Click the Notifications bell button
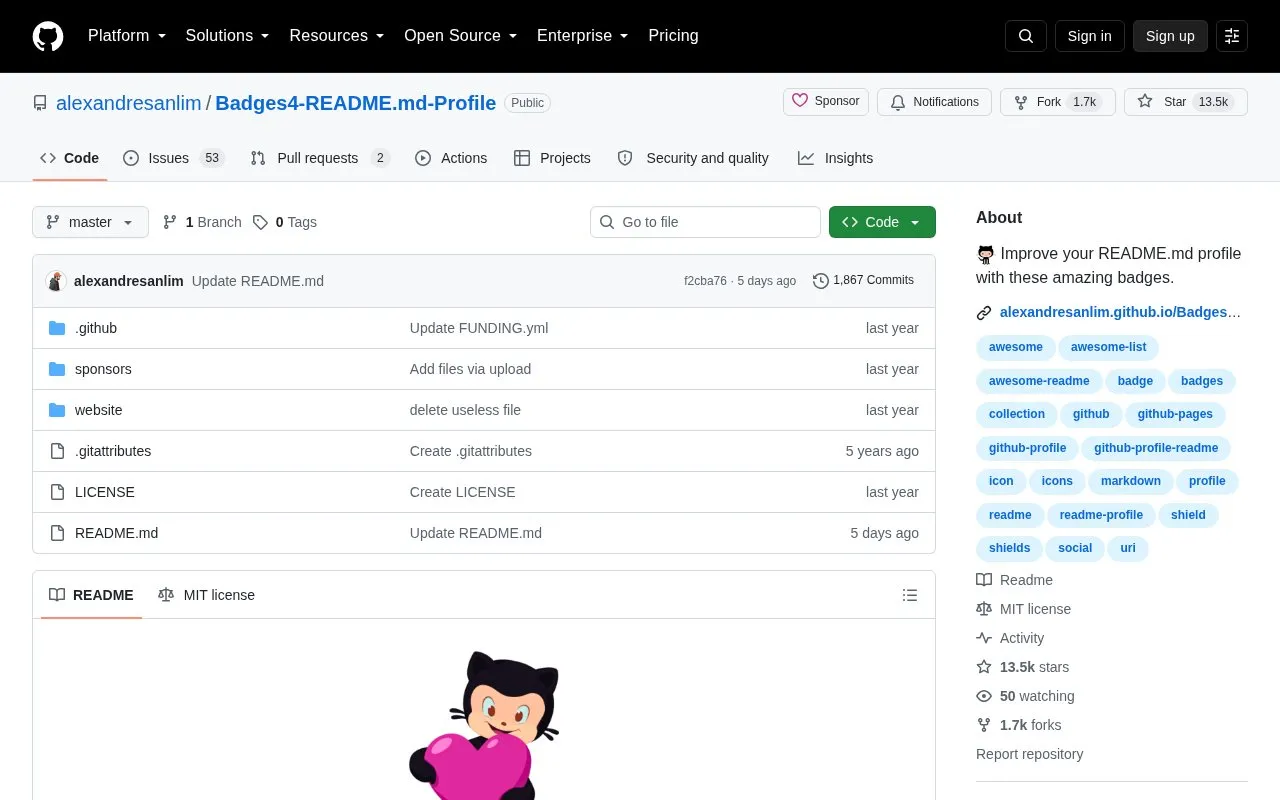 (x=934, y=102)
